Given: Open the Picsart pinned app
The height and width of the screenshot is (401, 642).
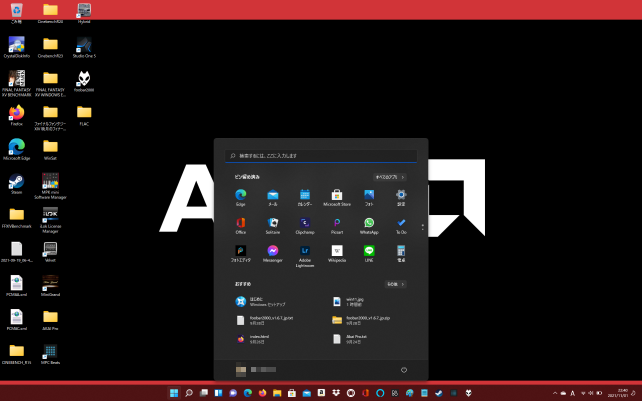Looking at the screenshot, I should 337,225.
